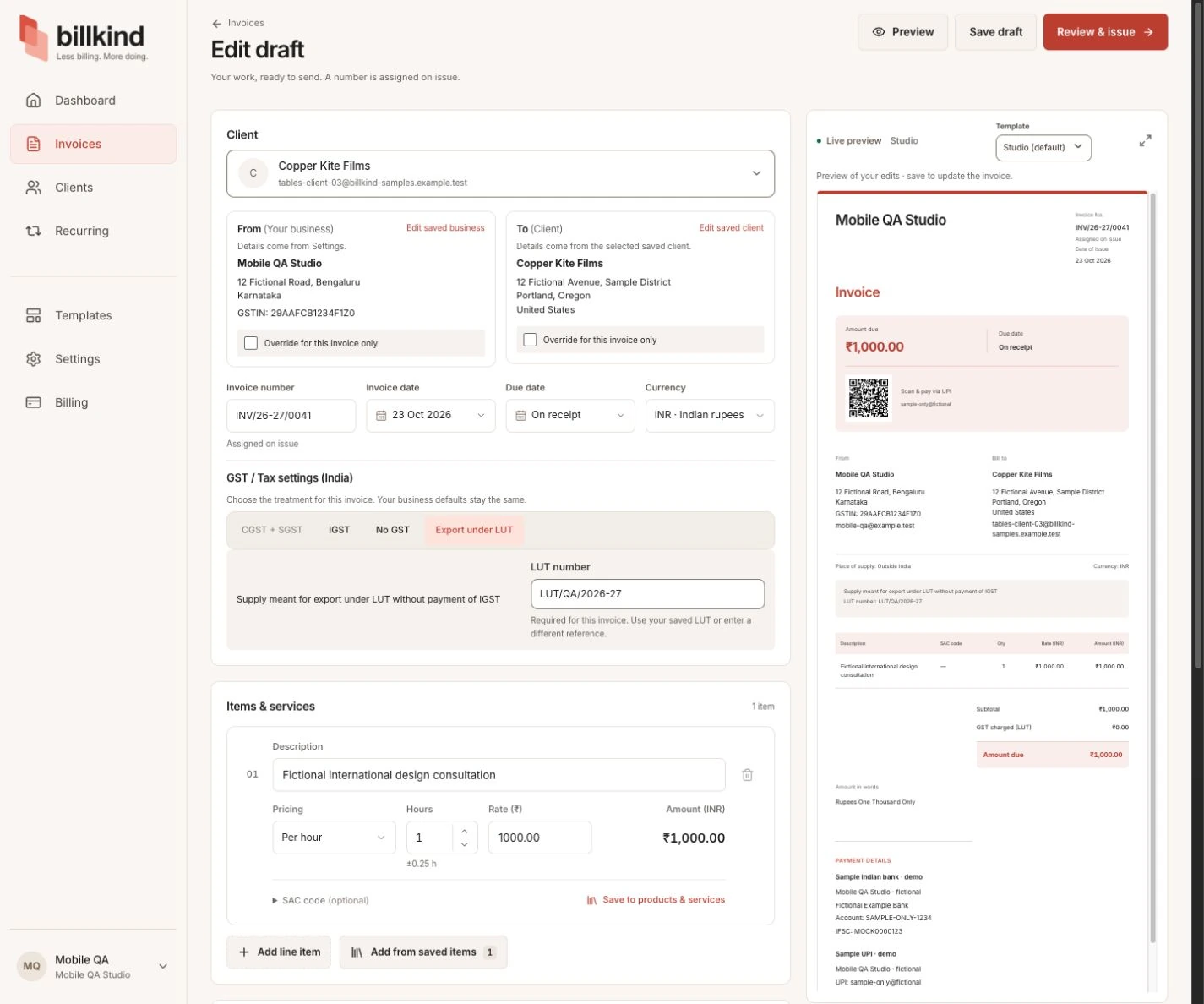Click the library icon on Add from saved items
The height and width of the screenshot is (1004, 1204).
357,952
